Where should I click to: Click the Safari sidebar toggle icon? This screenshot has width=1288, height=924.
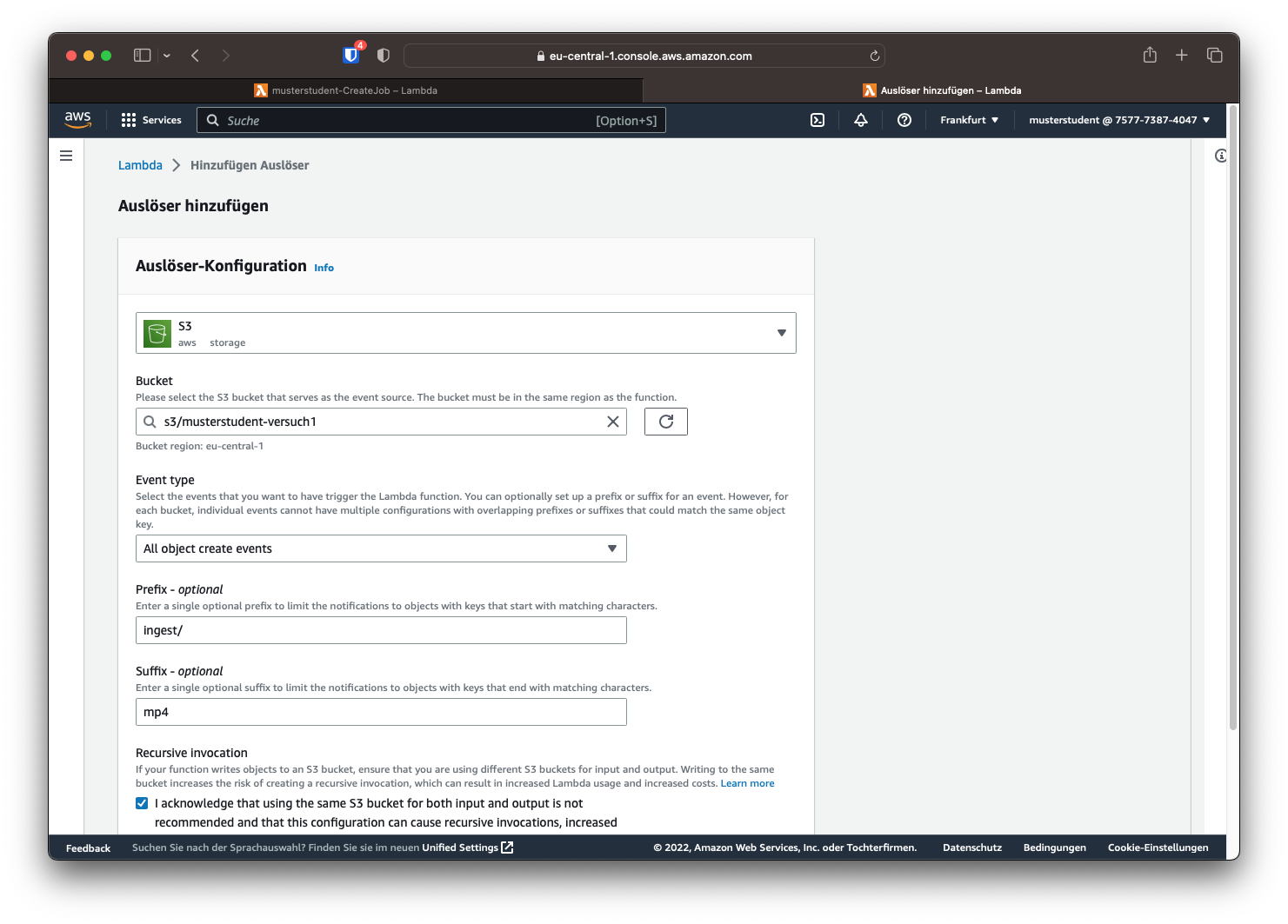(x=143, y=56)
